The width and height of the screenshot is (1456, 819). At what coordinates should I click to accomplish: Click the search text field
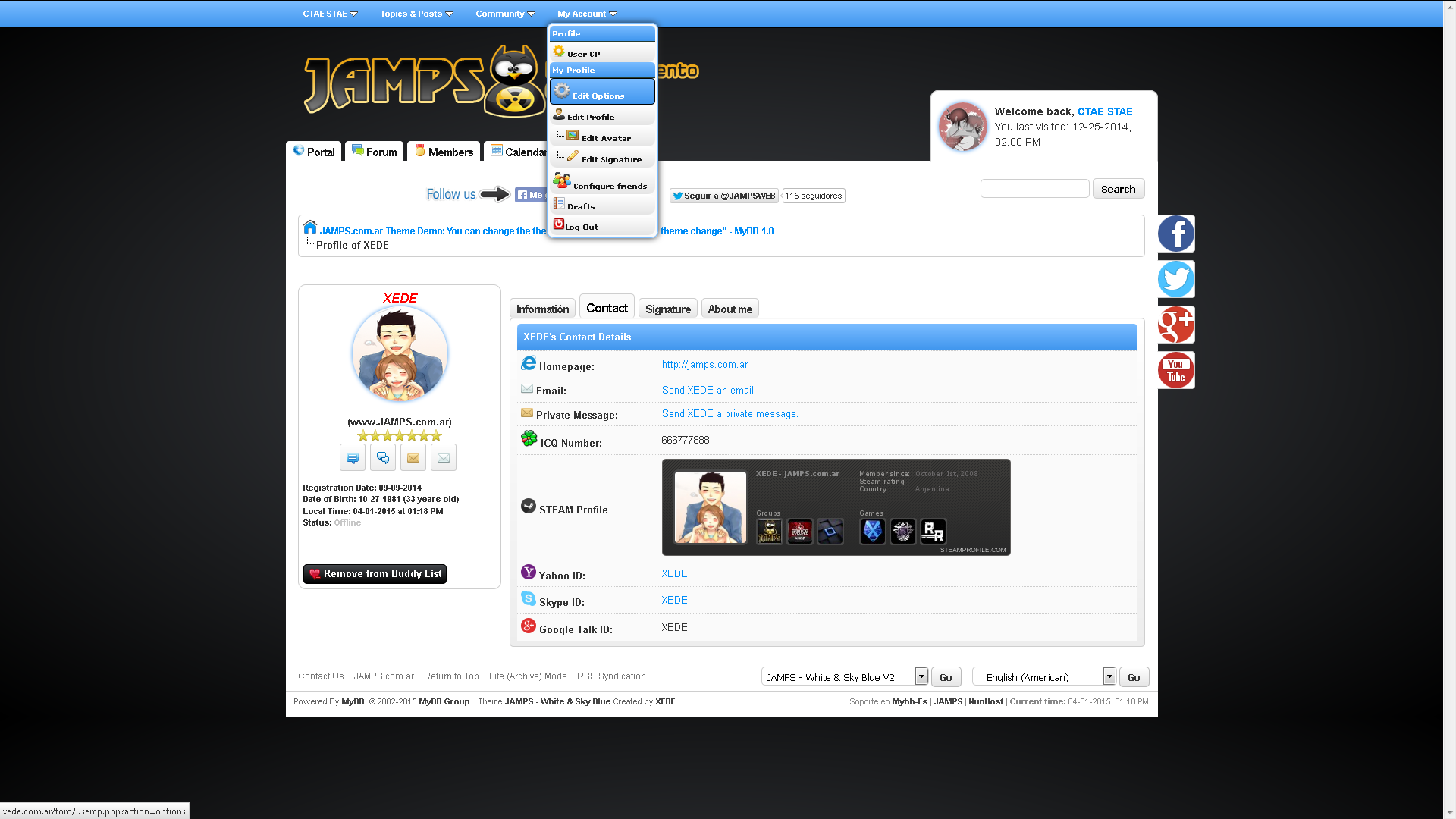tap(1034, 189)
